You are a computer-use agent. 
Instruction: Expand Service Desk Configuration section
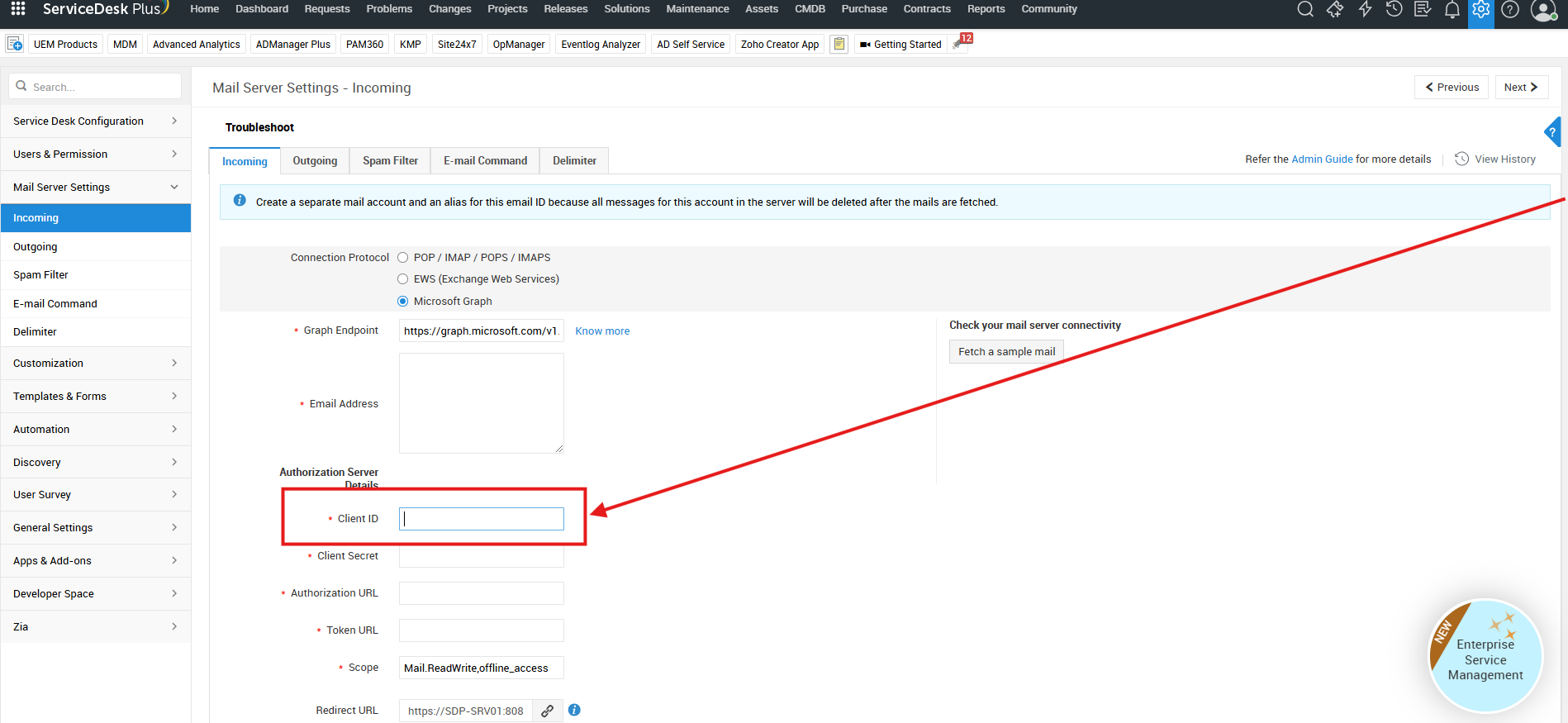coord(95,121)
